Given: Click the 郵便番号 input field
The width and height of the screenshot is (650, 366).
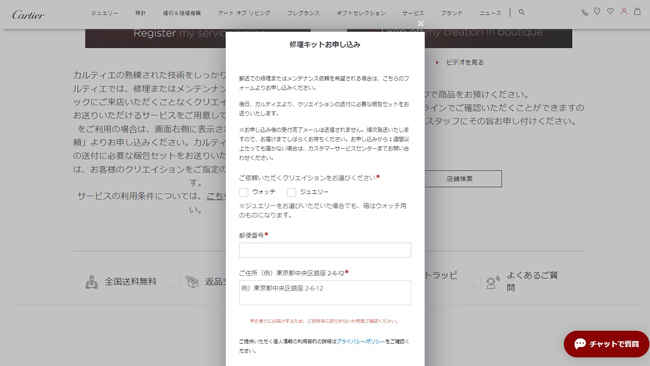Looking at the screenshot, I should (x=325, y=250).
